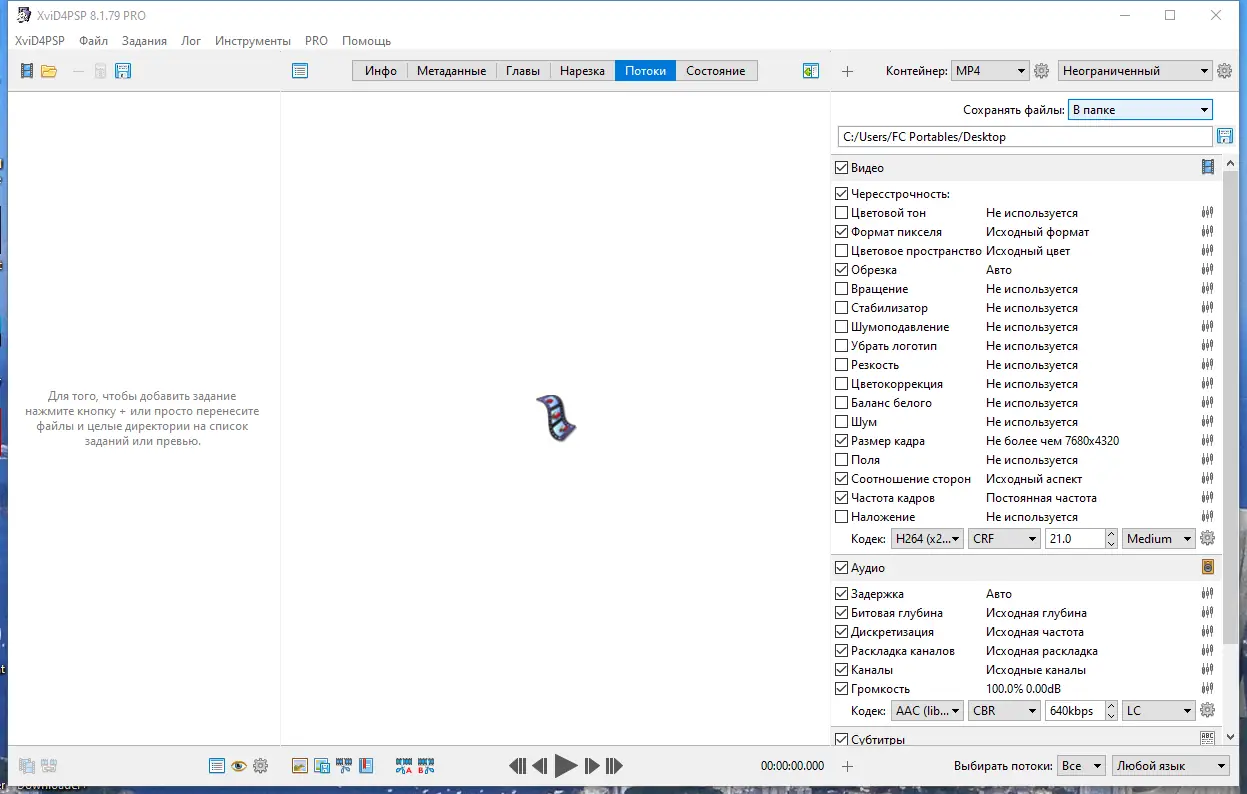Enable the Резкость checkbox

841,365
